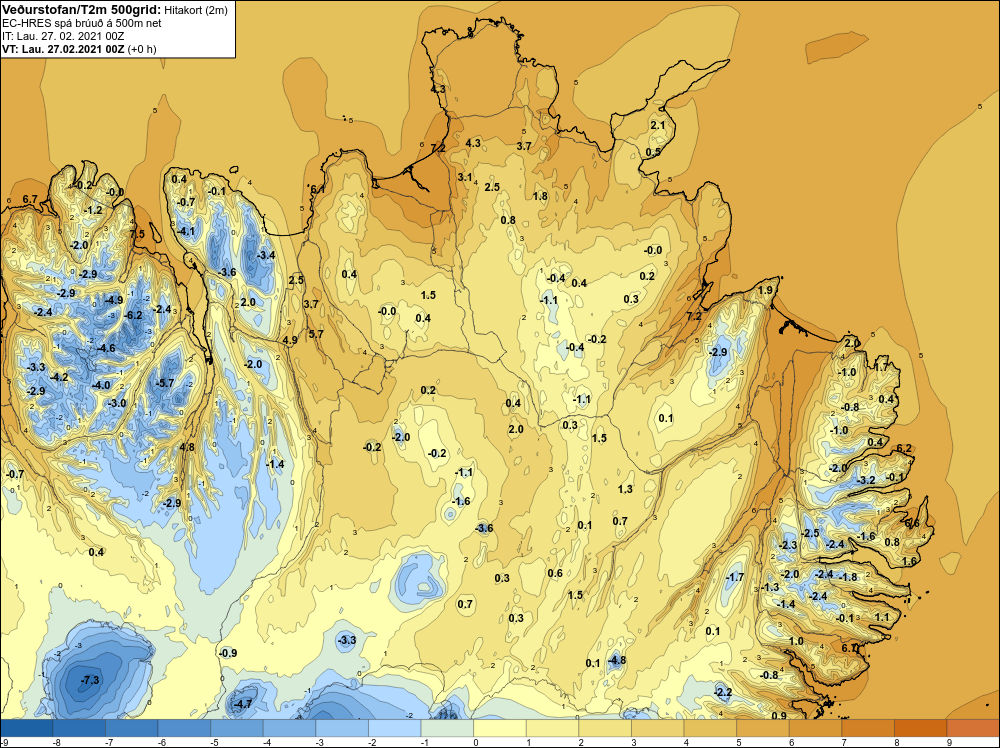Screen dimensions: 1000x748
Task: Click the '(+0 h)' forecast offset text
Action: 142,49
